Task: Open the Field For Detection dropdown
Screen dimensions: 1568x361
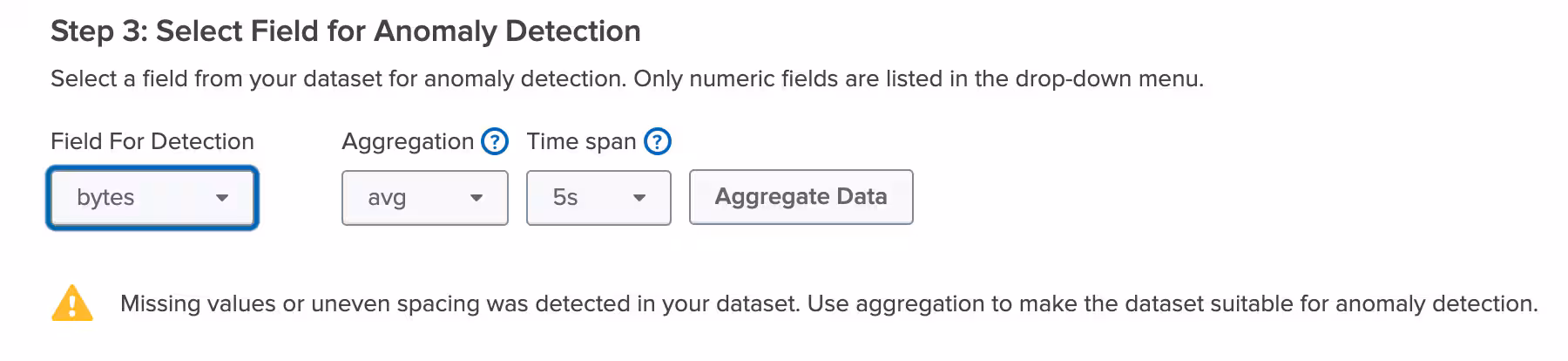Action: click(152, 198)
